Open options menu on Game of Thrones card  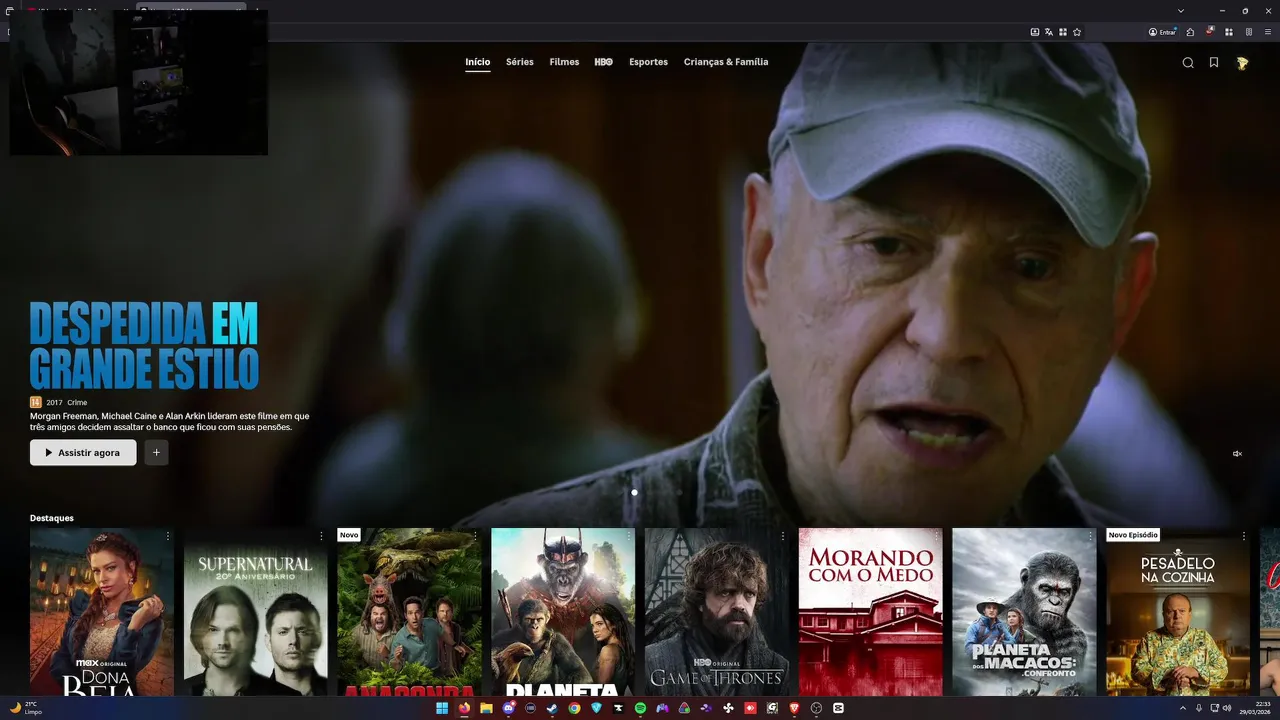(782, 537)
